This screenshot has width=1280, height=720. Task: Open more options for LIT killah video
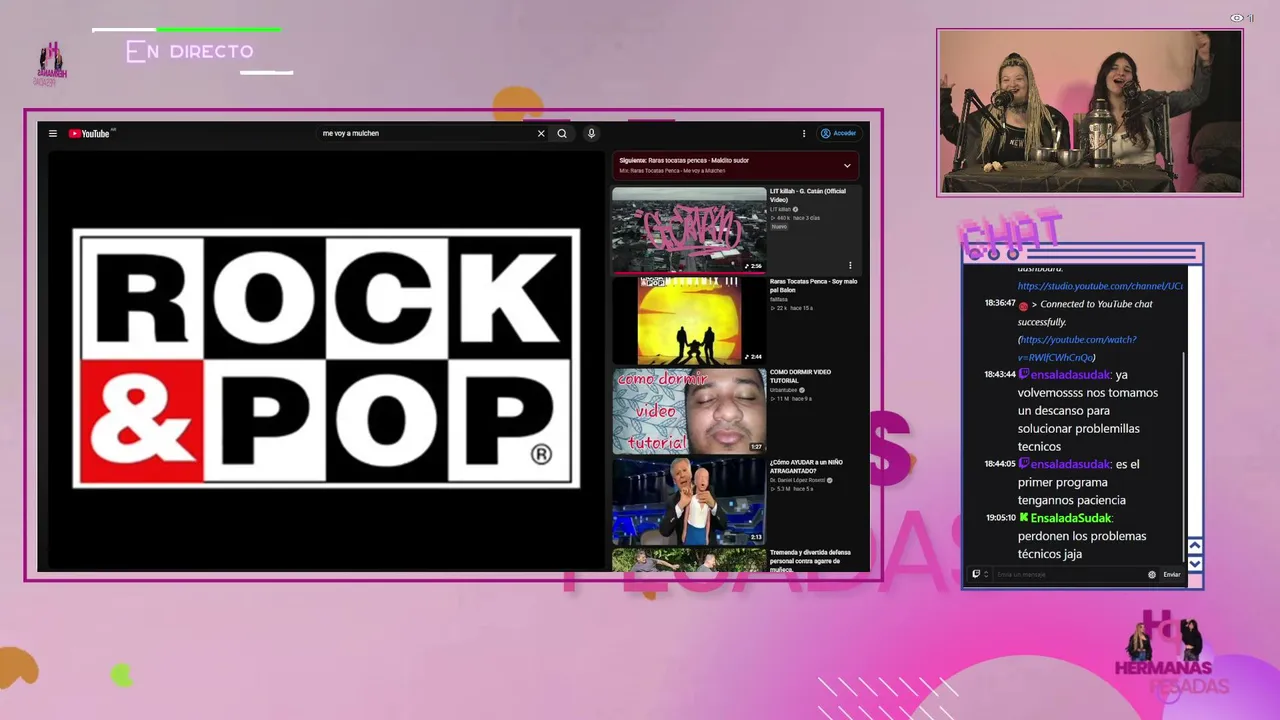(850, 265)
